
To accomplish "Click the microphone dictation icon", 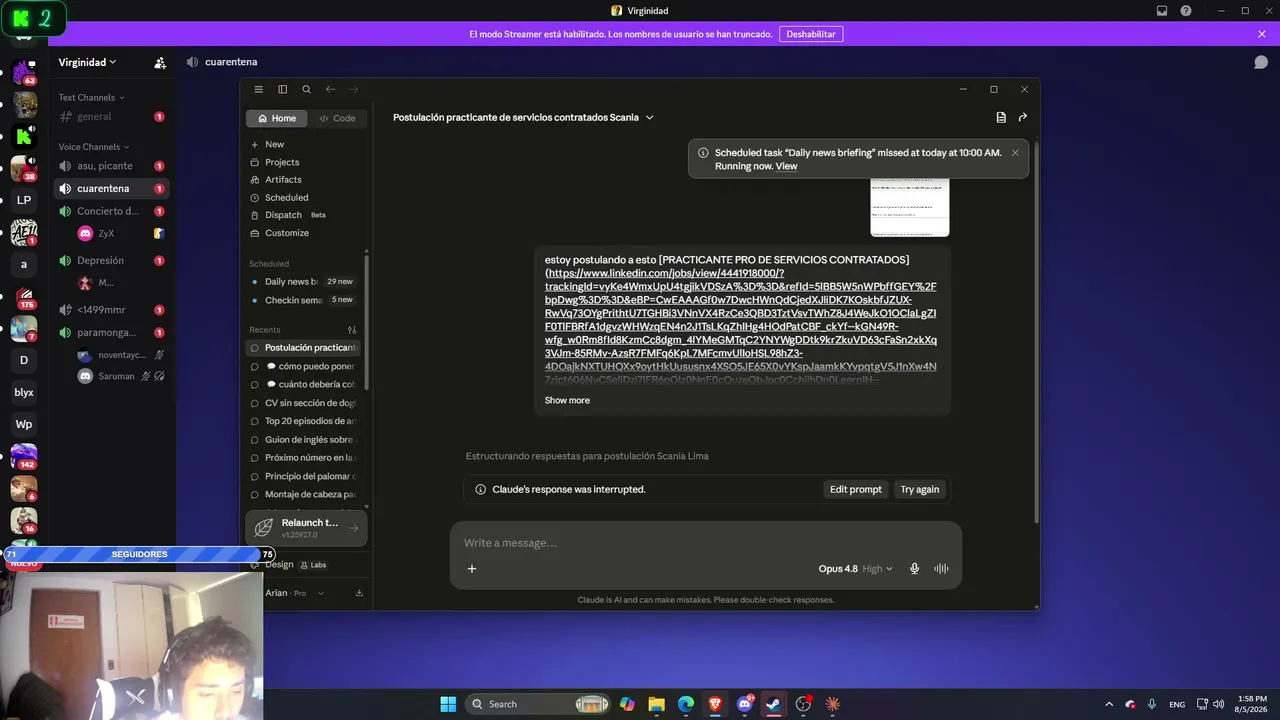I will [x=914, y=569].
